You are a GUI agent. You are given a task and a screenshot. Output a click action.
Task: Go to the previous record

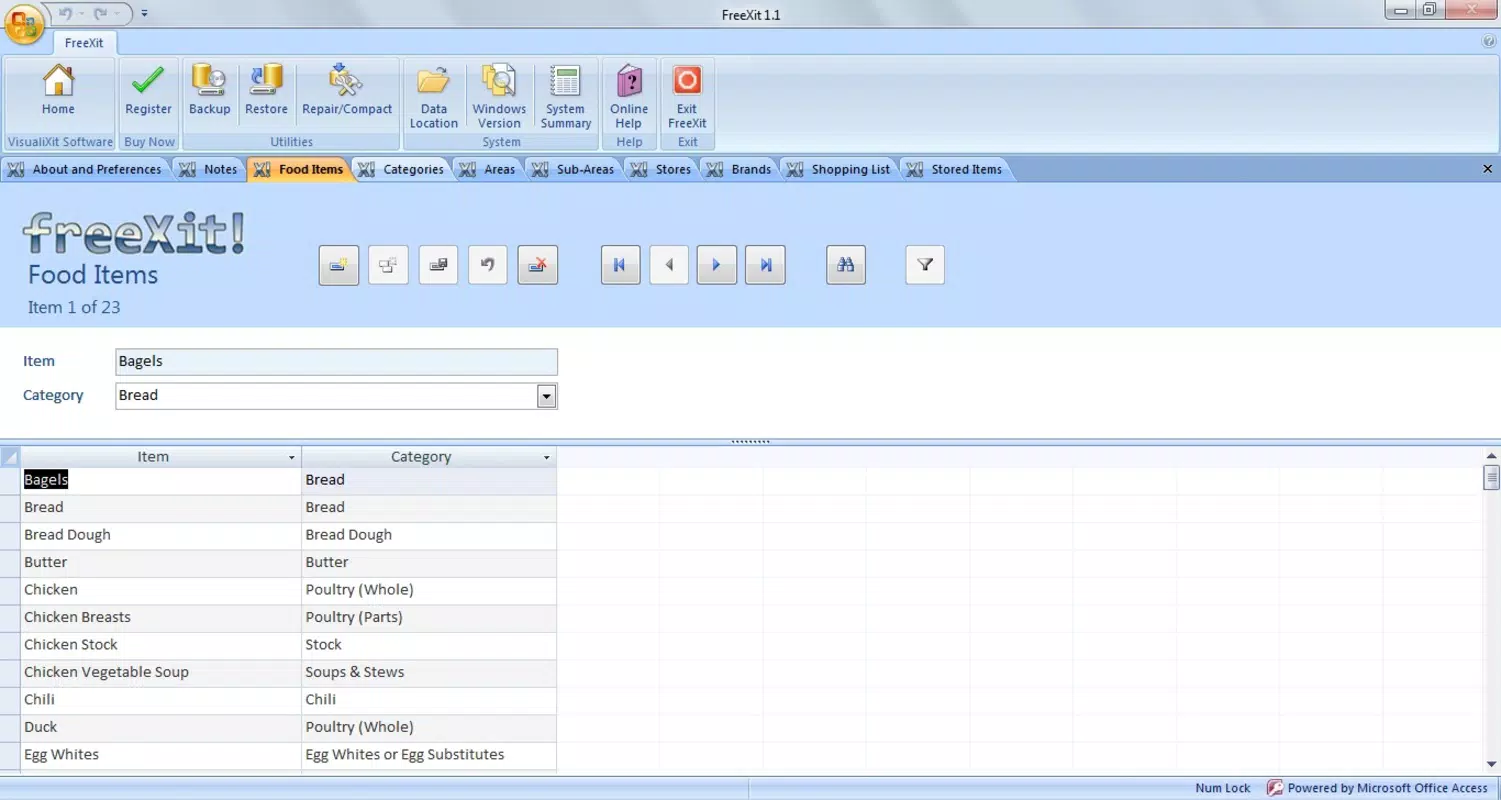(x=669, y=265)
